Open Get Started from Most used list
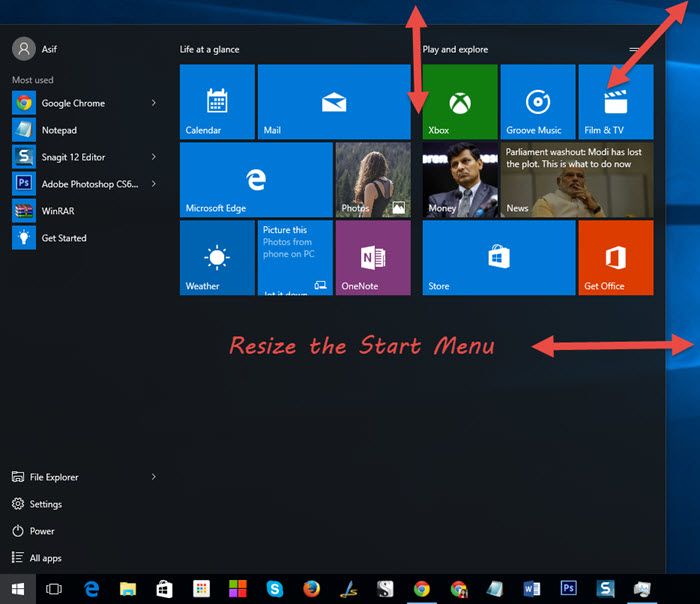Screen dimensions: 700x604 pyautogui.click(x=85, y=238)
